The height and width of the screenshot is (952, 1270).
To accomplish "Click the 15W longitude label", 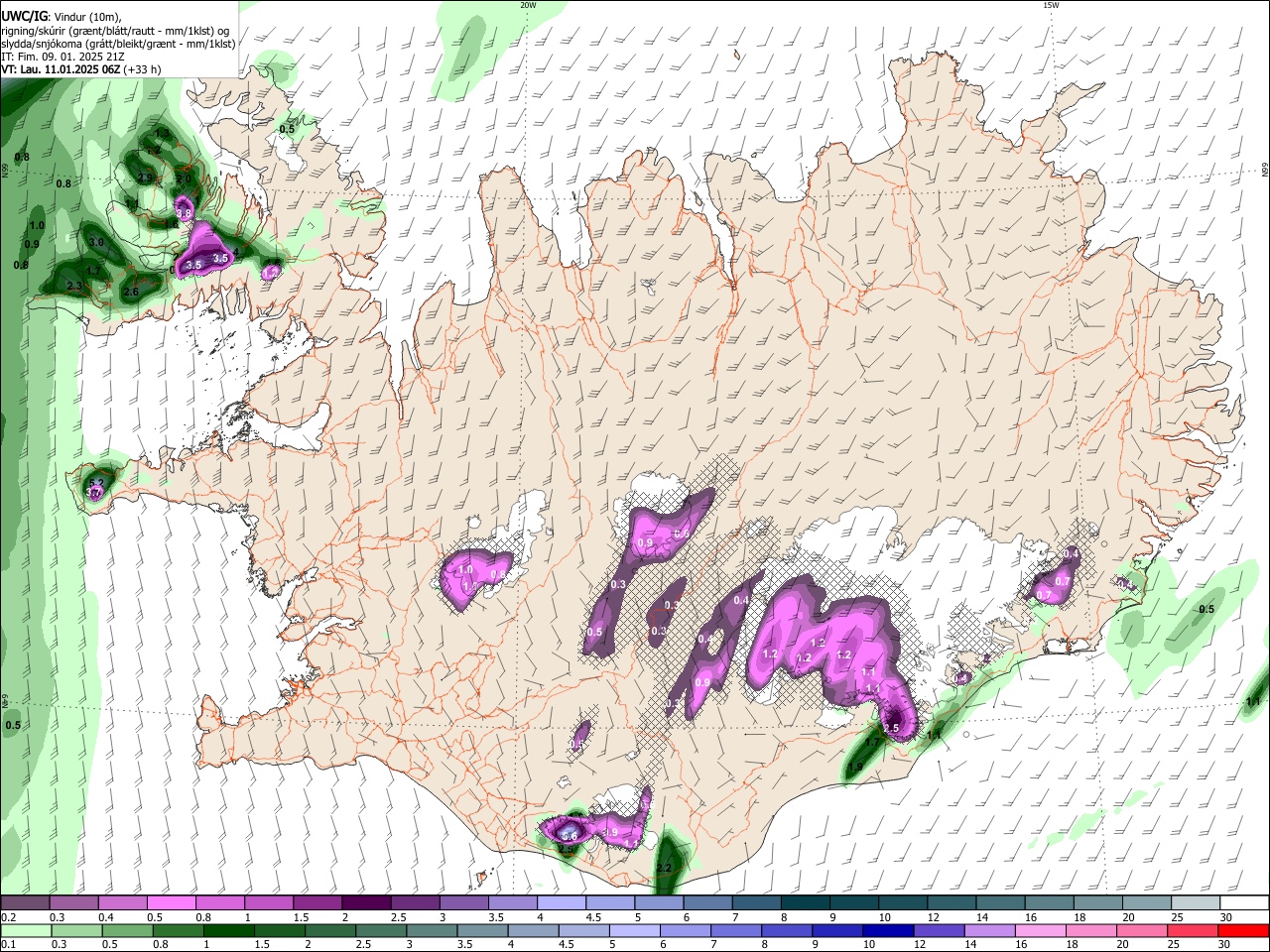I will click(x=1050, y=5).
